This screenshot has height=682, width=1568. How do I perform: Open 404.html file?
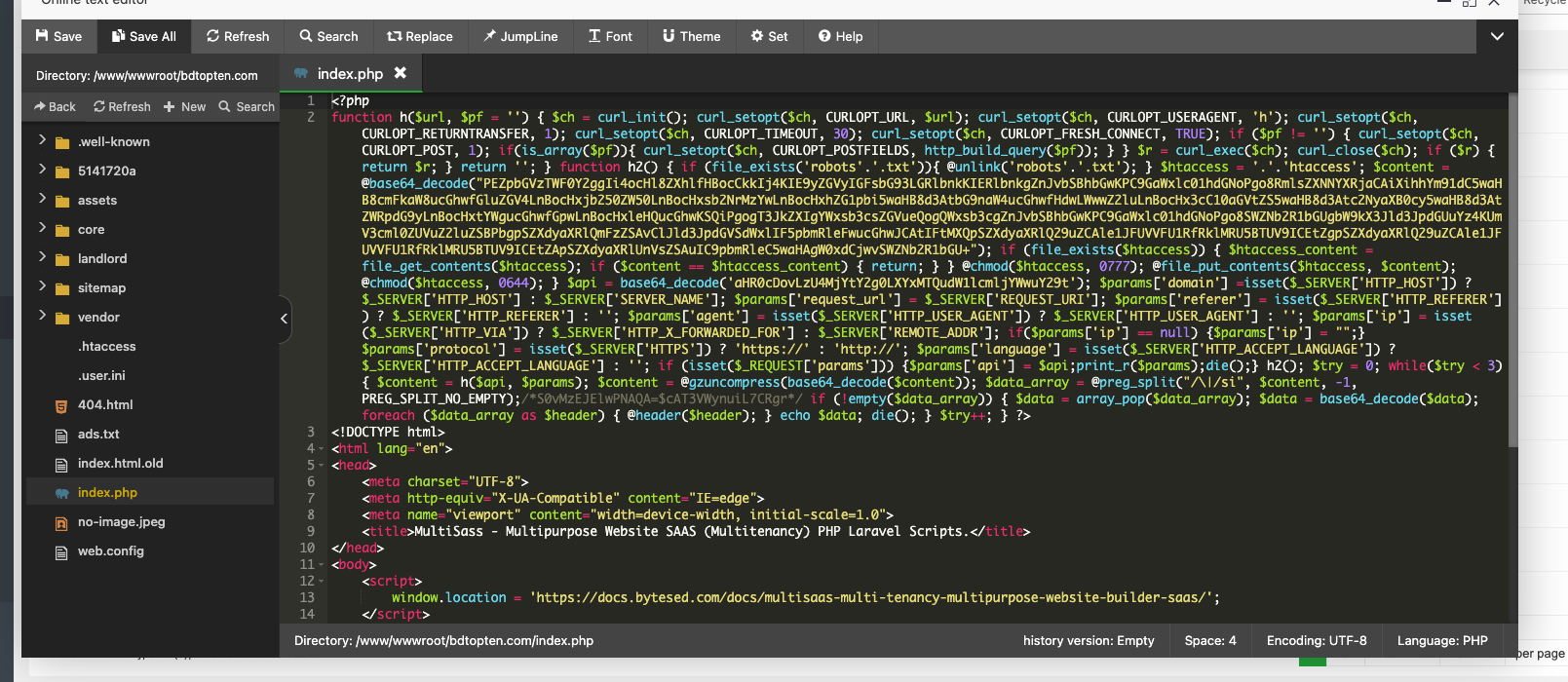[105, 404]
